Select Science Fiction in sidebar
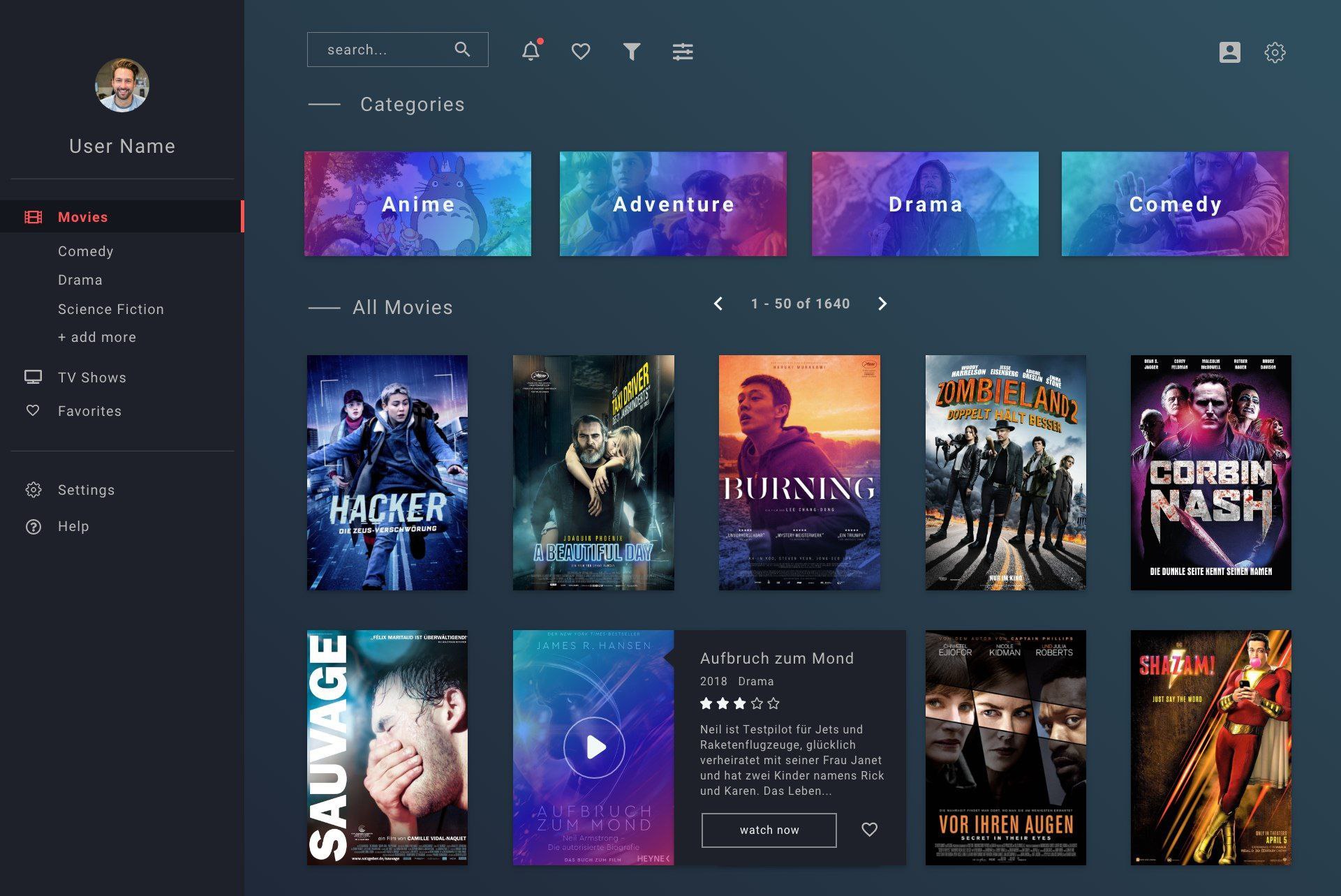The width and height of the screenshot is (1341, 896). coord(111,309)
